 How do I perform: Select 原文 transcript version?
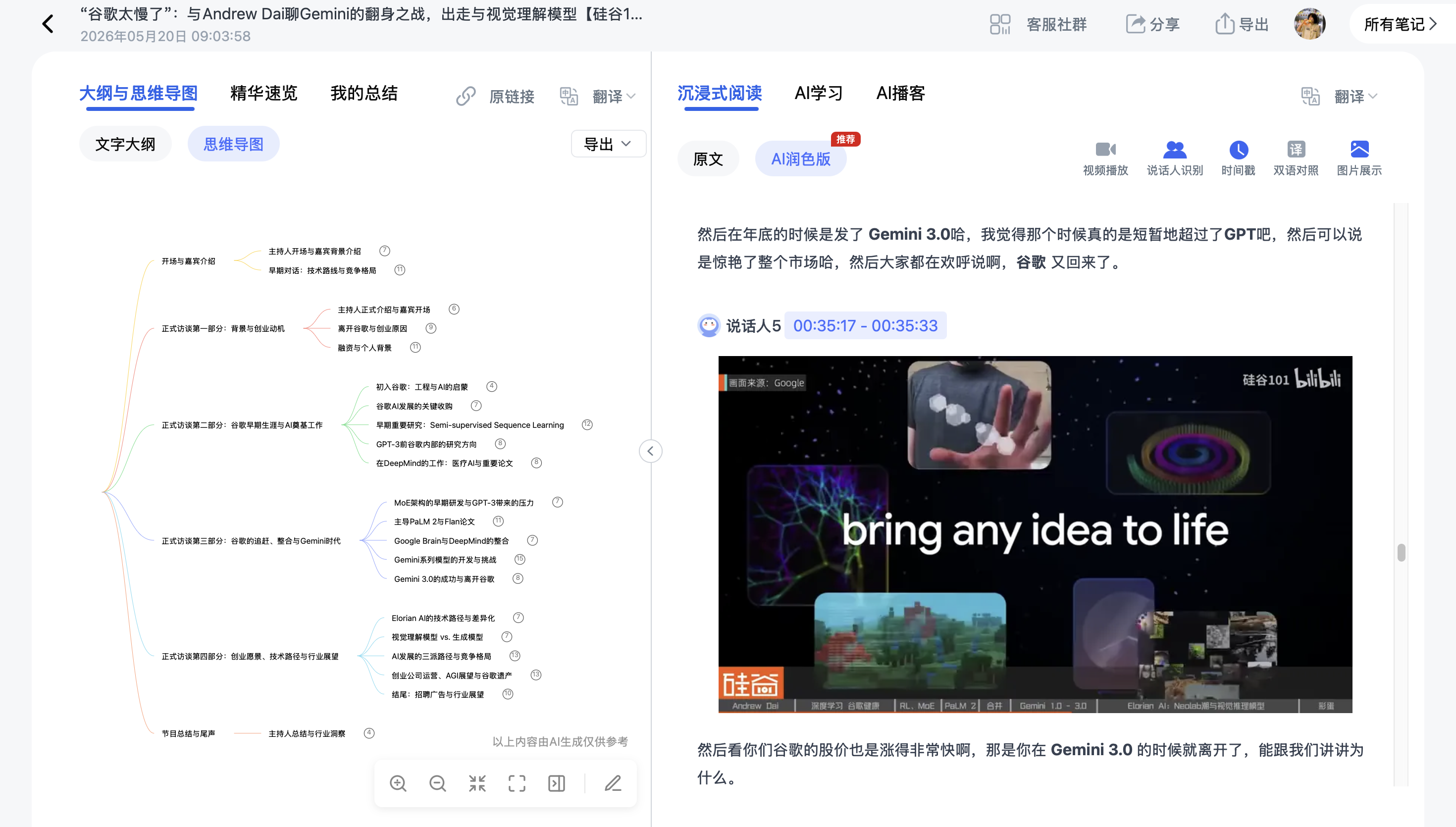point(708,158)
